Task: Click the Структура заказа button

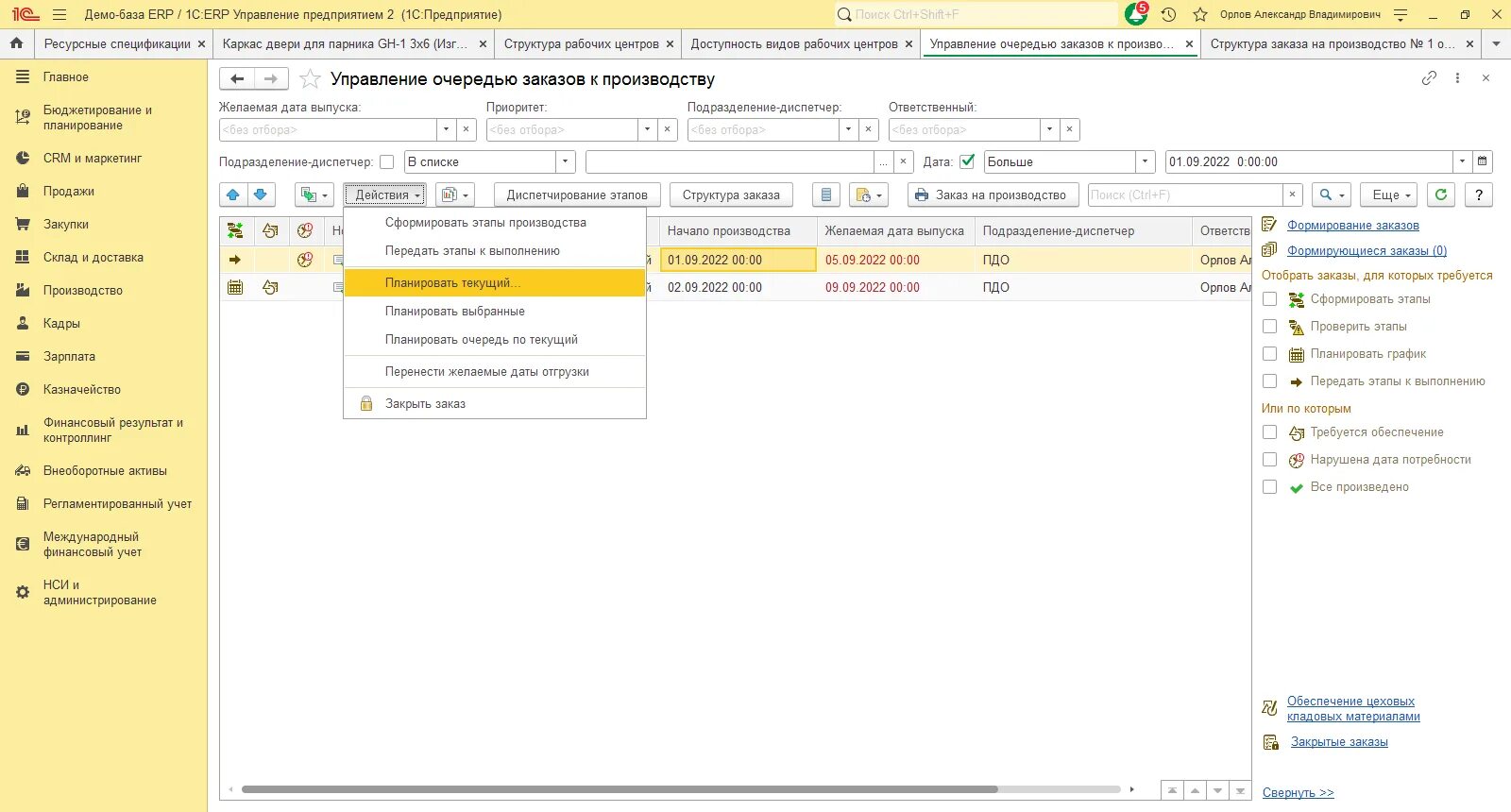Action: point(731,195)
